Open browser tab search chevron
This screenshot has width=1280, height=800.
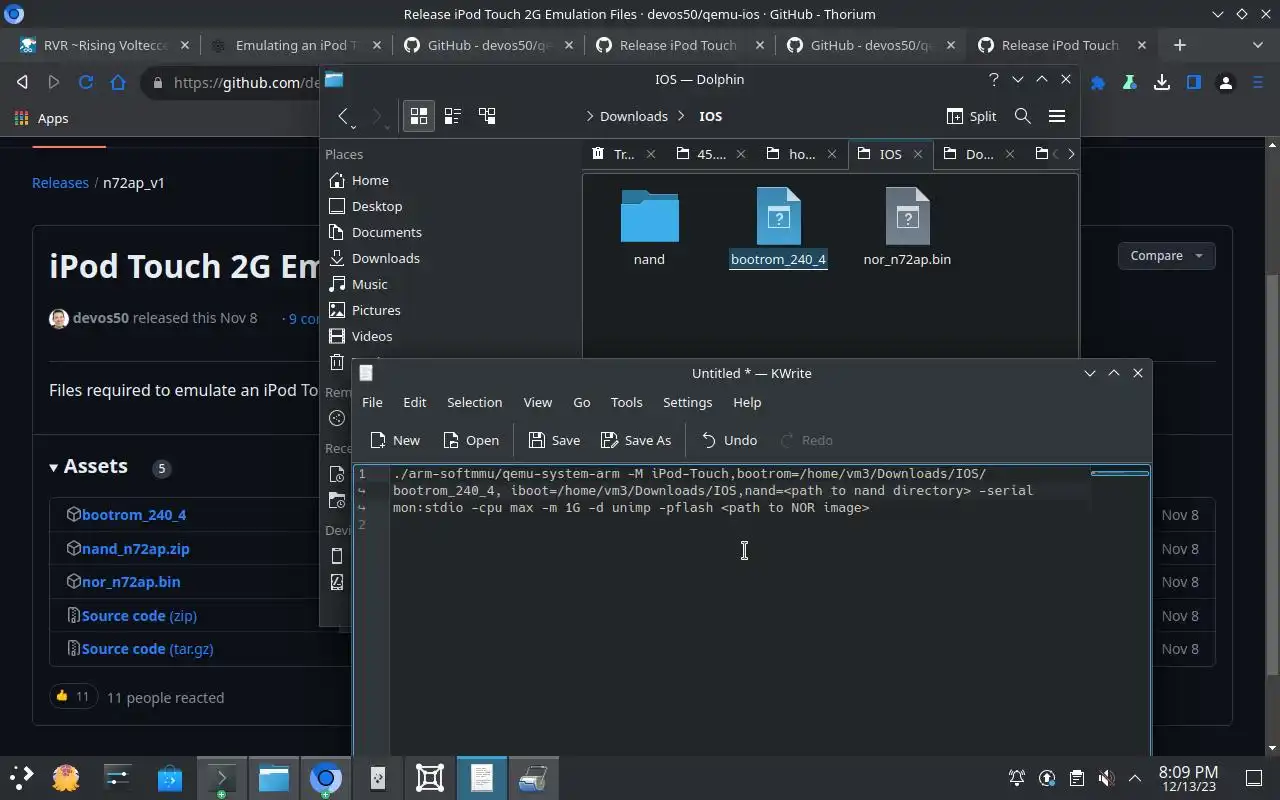pyautogui.click(x=1258, y=45)
